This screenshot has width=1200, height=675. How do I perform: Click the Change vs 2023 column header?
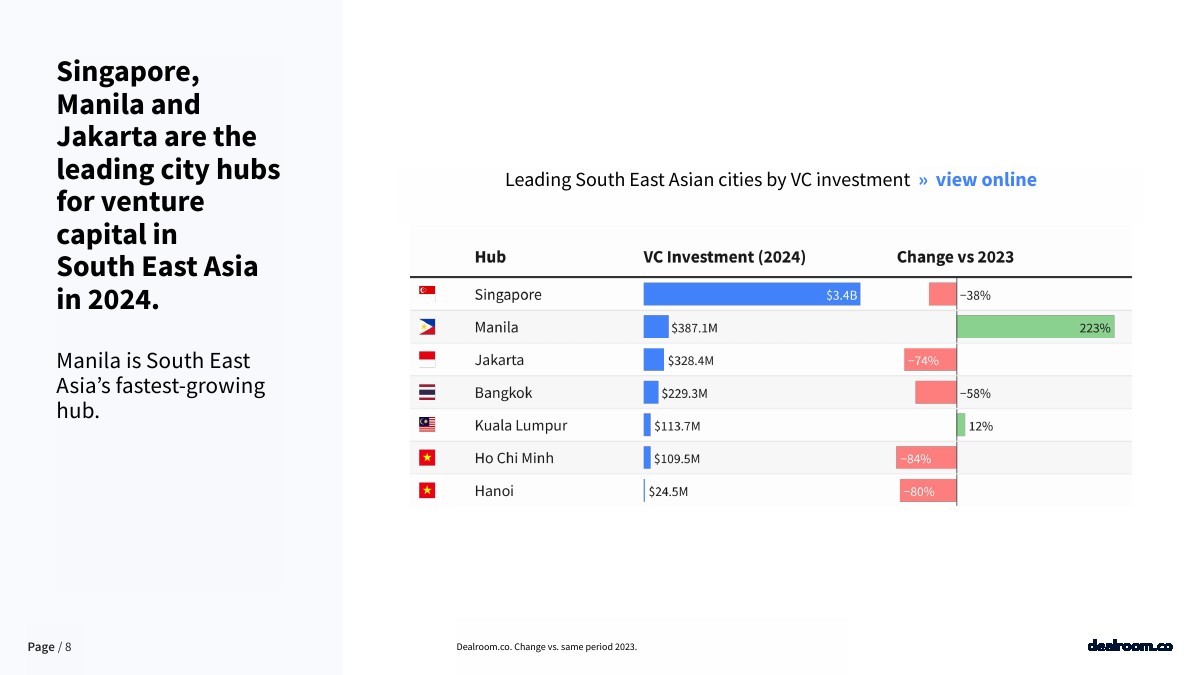955,257
